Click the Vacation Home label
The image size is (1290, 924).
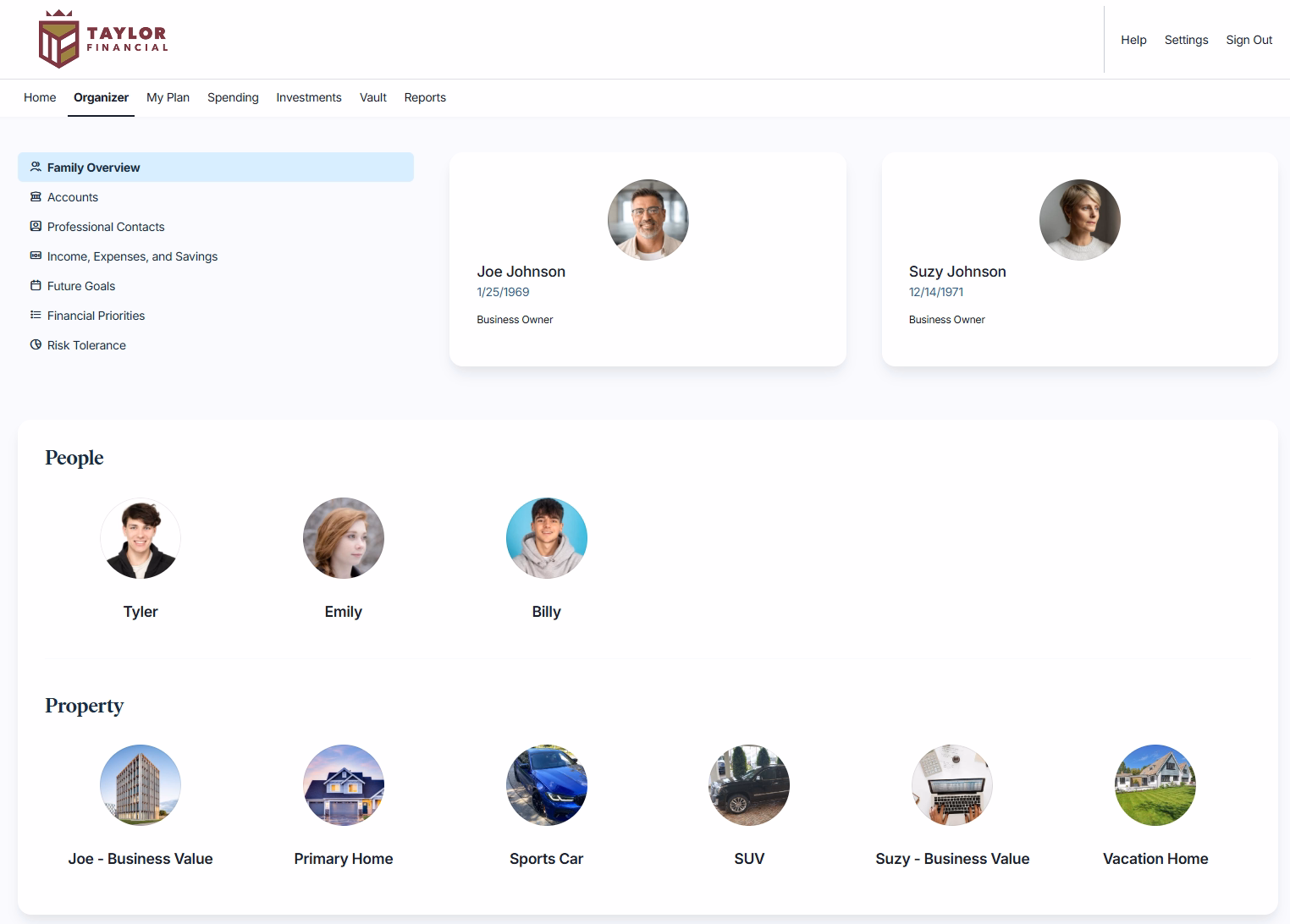point(1155,859)
